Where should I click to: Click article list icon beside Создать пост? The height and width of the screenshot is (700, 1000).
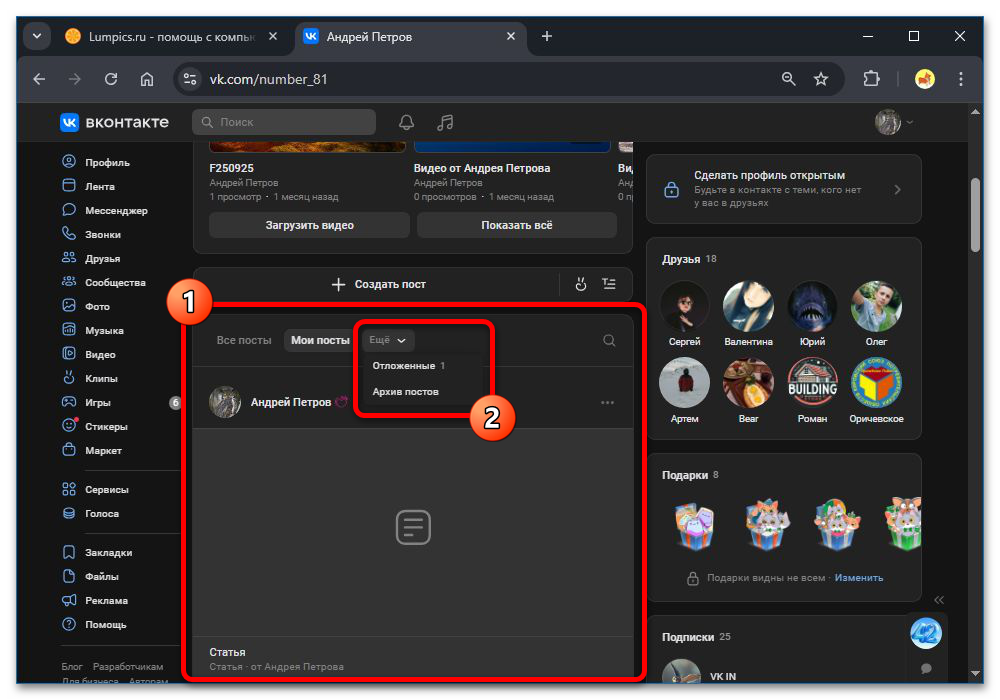[609, 284]
